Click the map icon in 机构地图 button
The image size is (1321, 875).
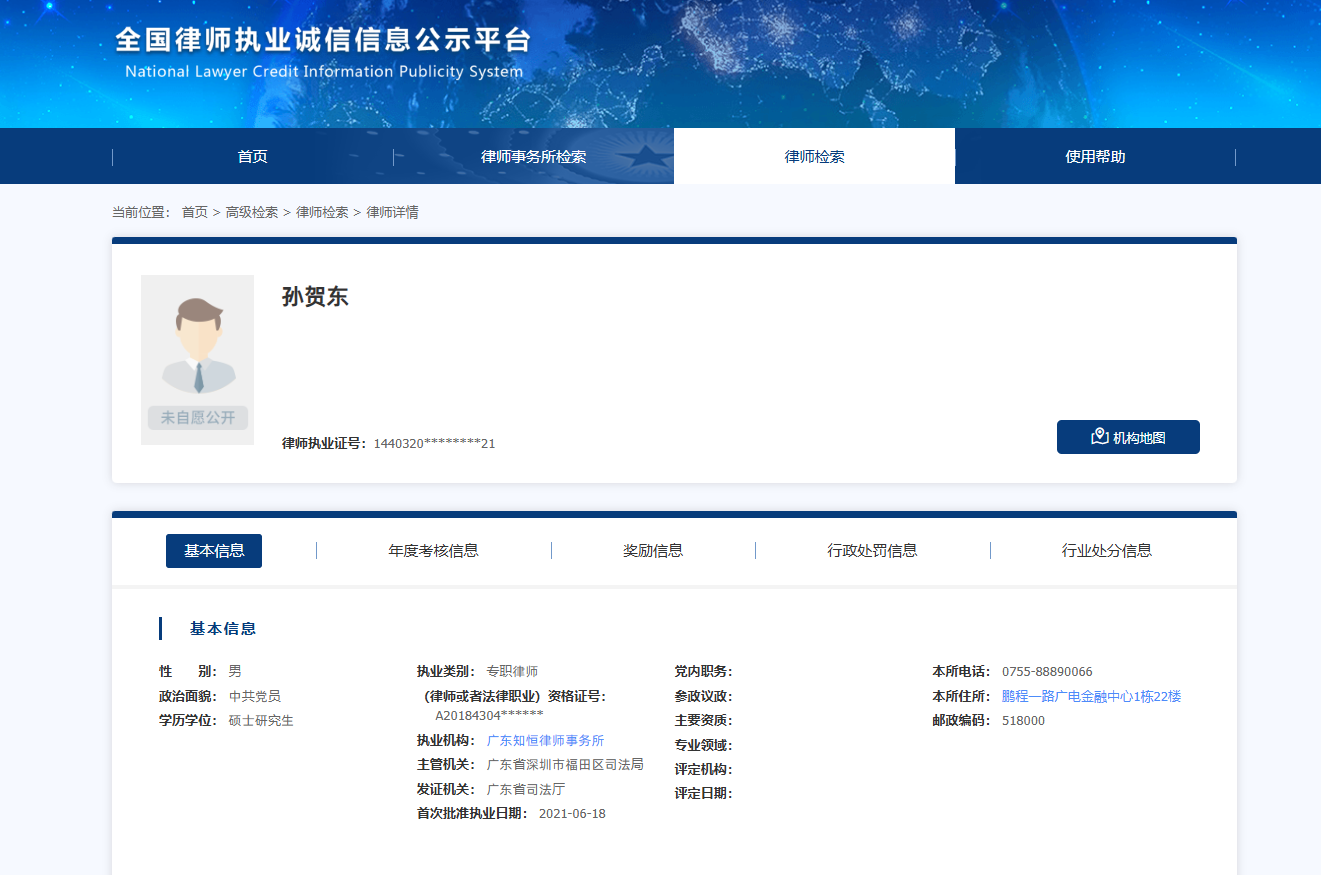click(x=1099, y=437)
